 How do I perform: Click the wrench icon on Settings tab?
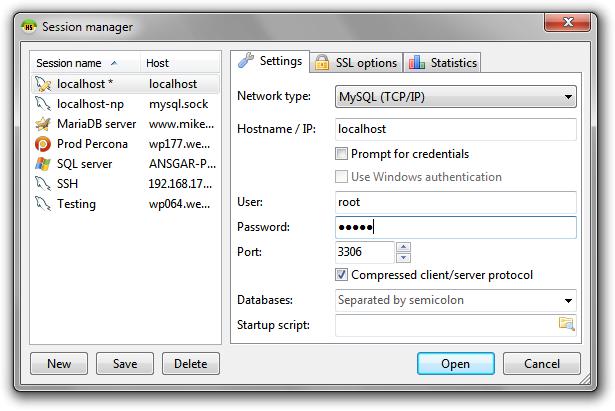point(246,61)
